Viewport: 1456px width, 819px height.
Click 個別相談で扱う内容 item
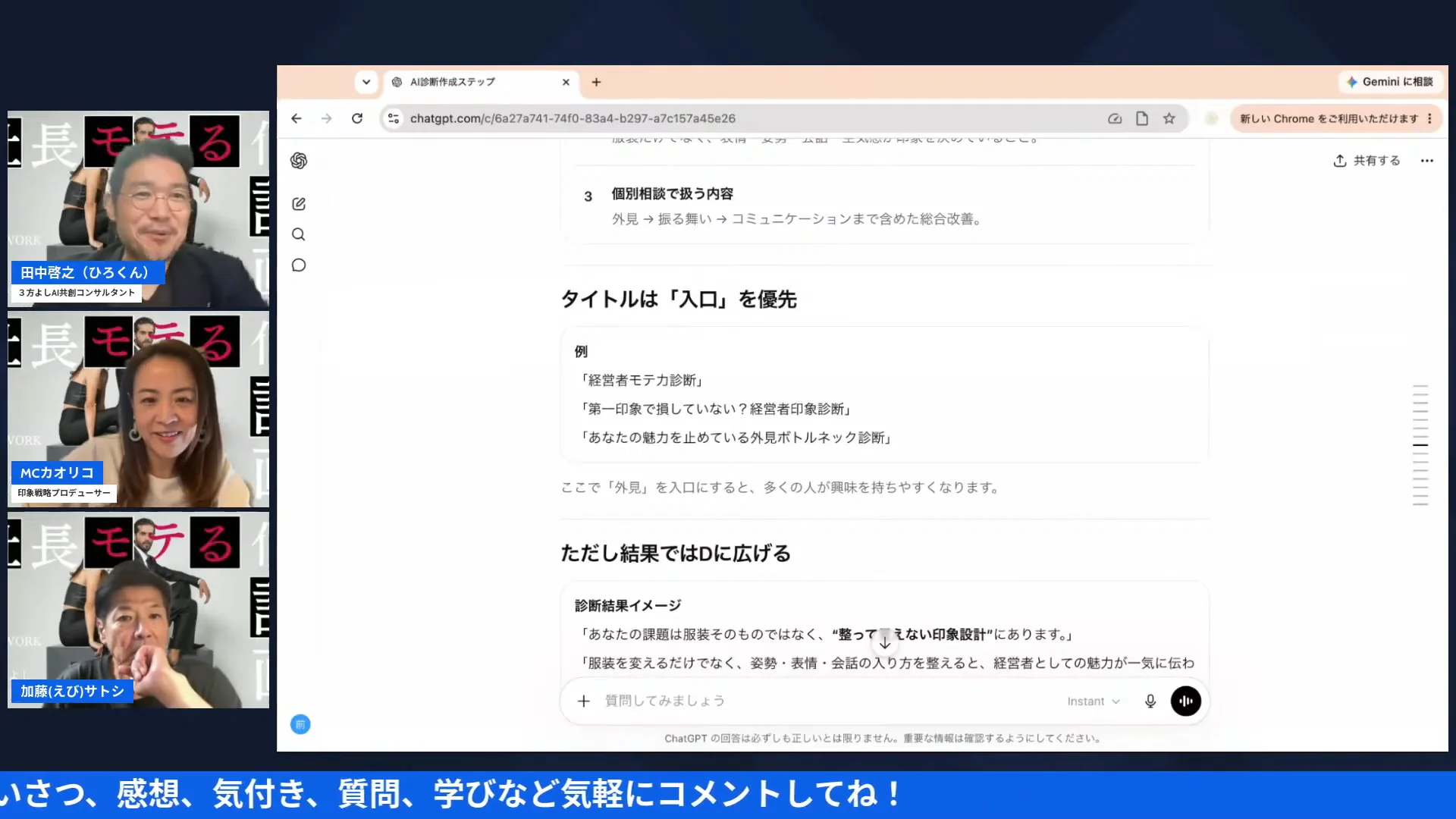(x=673, y=194)
